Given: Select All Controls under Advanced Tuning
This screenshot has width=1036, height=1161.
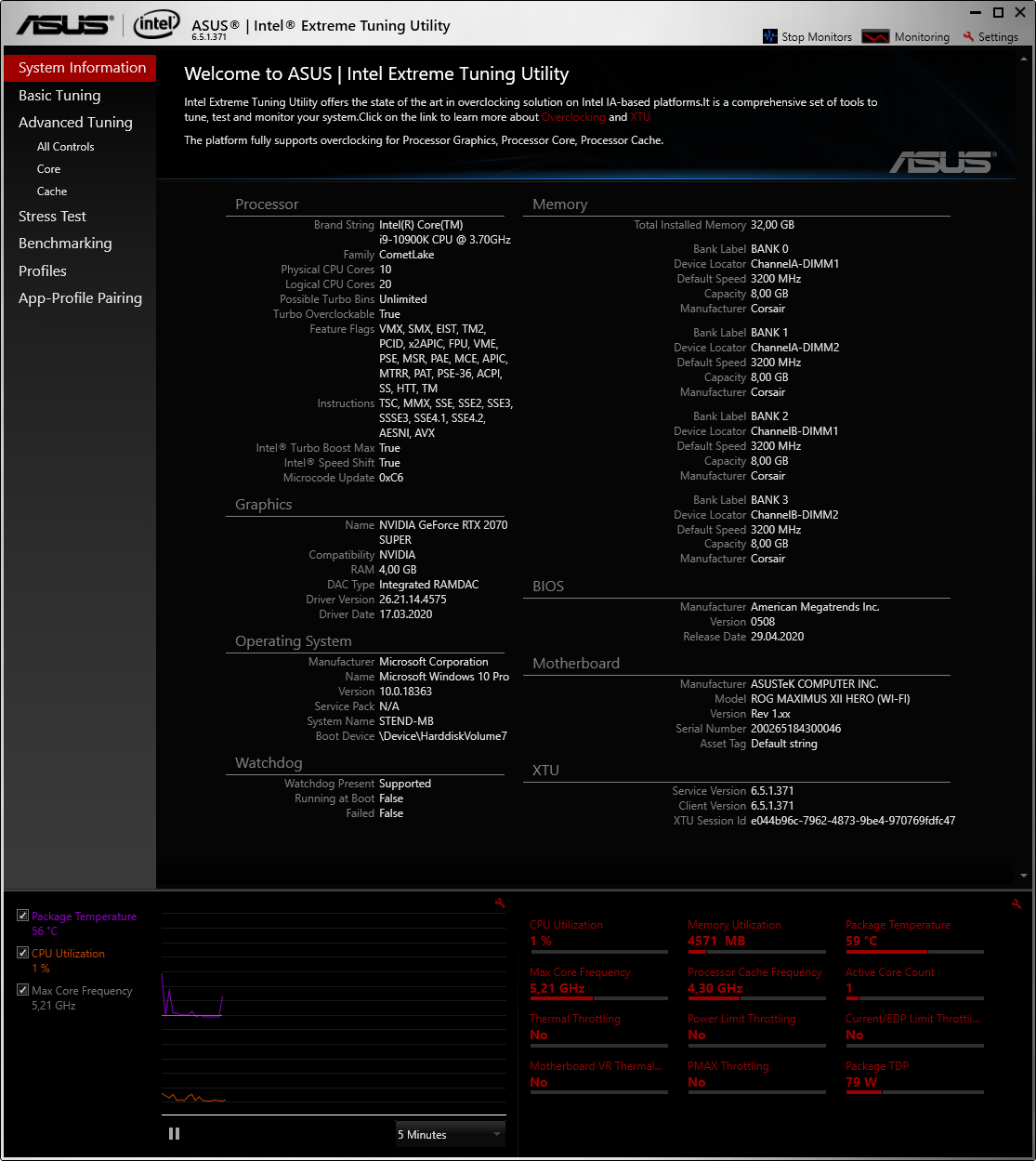Looking at the screenshot, I should [65, 147].
